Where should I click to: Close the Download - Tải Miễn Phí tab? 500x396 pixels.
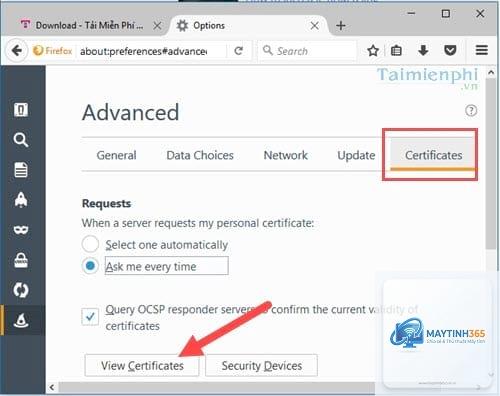pyautogui.click(x=157, y=26)
